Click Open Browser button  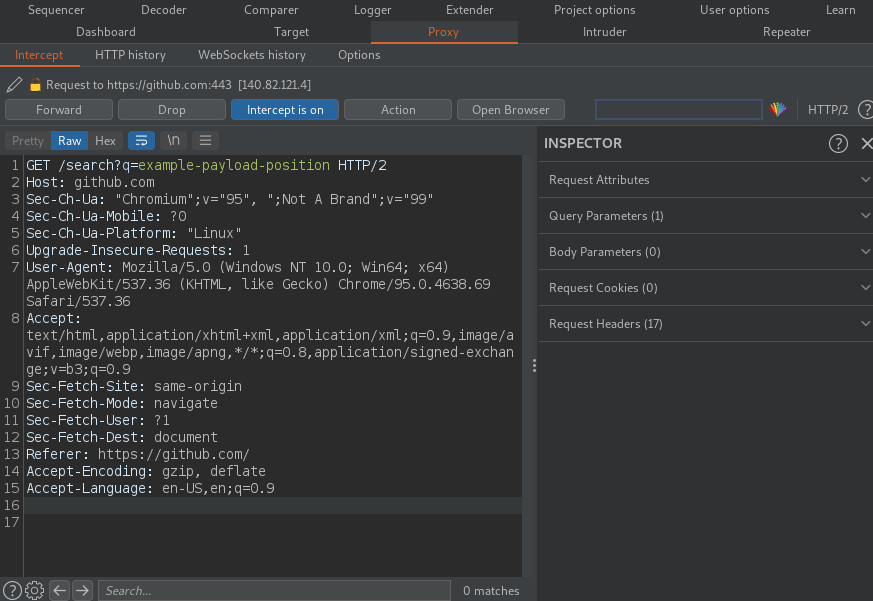(x=511, y=110)
